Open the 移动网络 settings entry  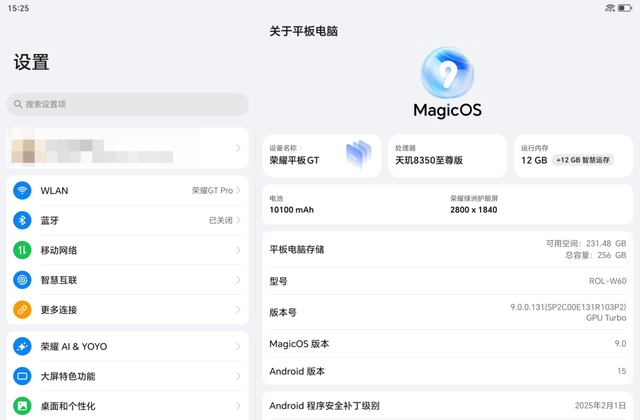[127, 250]
